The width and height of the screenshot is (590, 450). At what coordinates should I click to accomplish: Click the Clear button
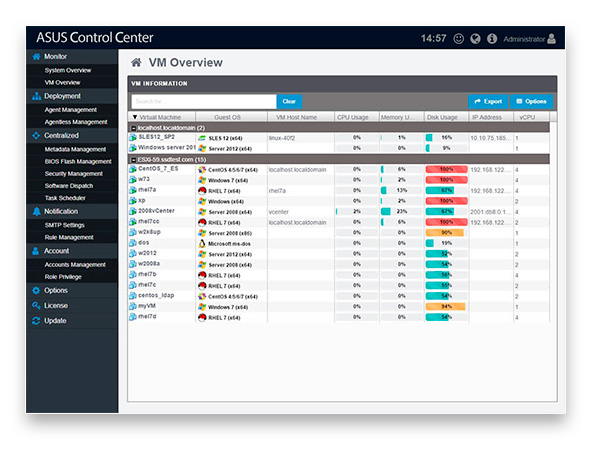pyautogui.click(x=289, y=102)
